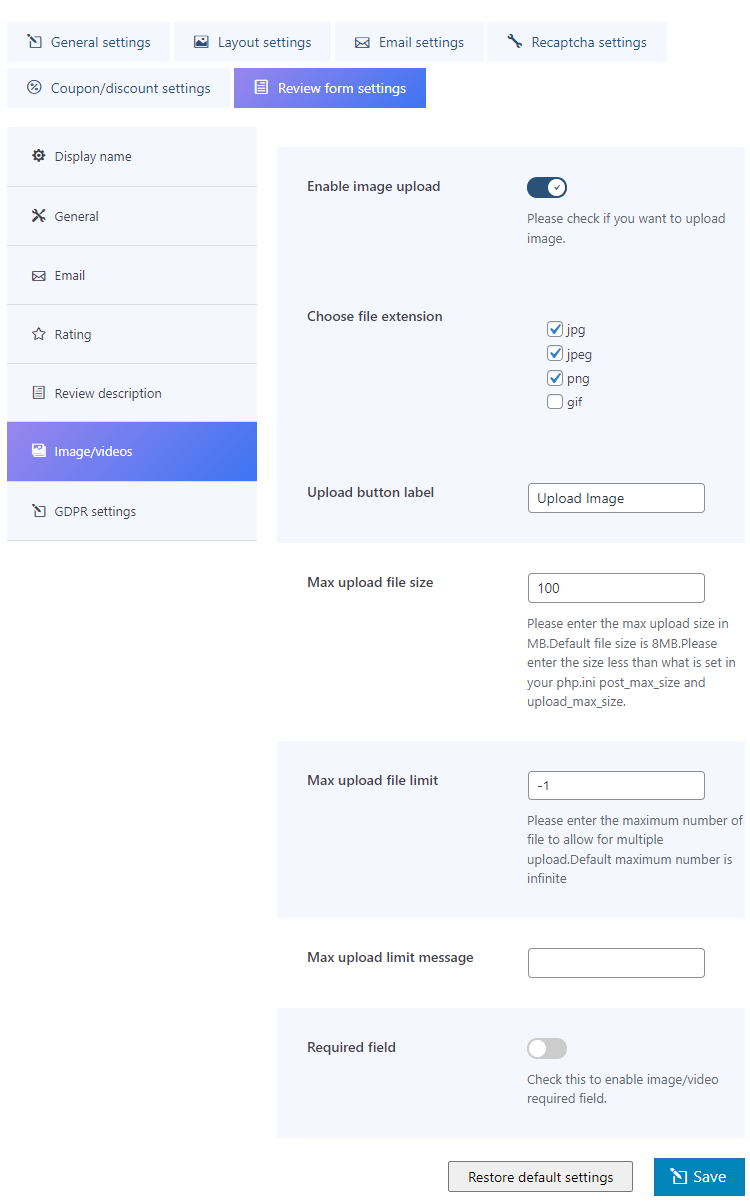This screenshot has width=750, height=1202.
Task: Click the icon beside GDPR settings
Action: tap(39, 511)
